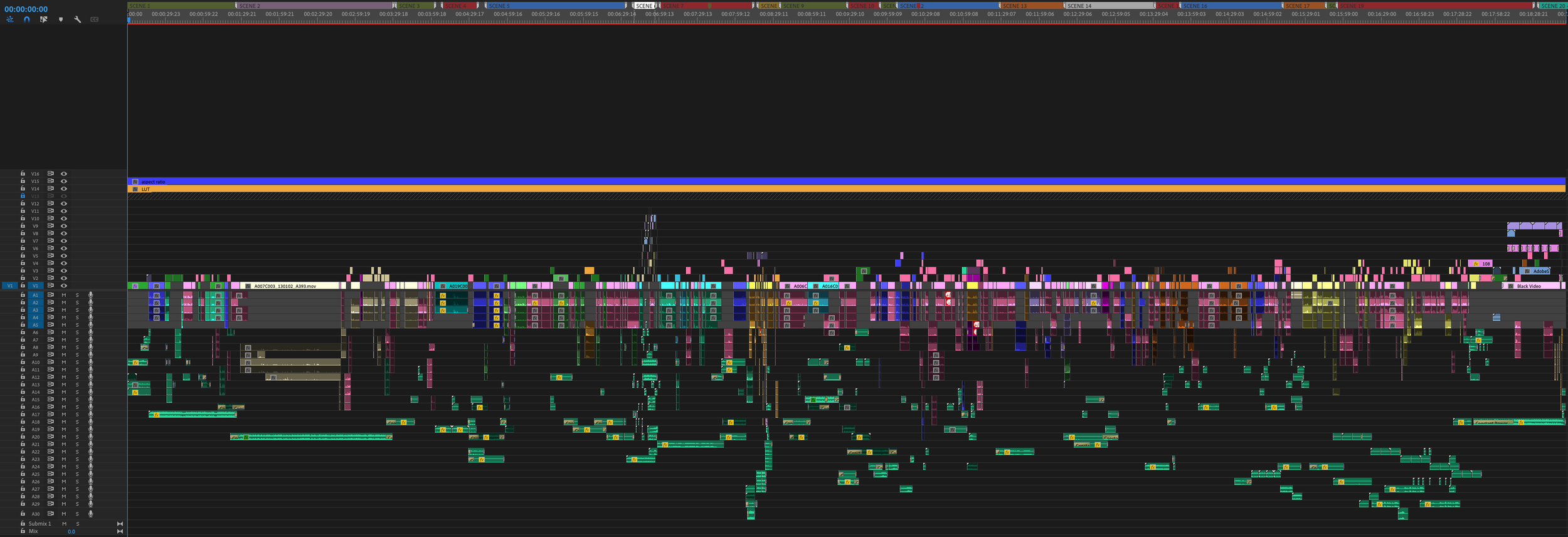The height and width of the screenshot is (537, 1568).
Task: Toggle insert sequences as nests icon
Action: pos(9,19)
